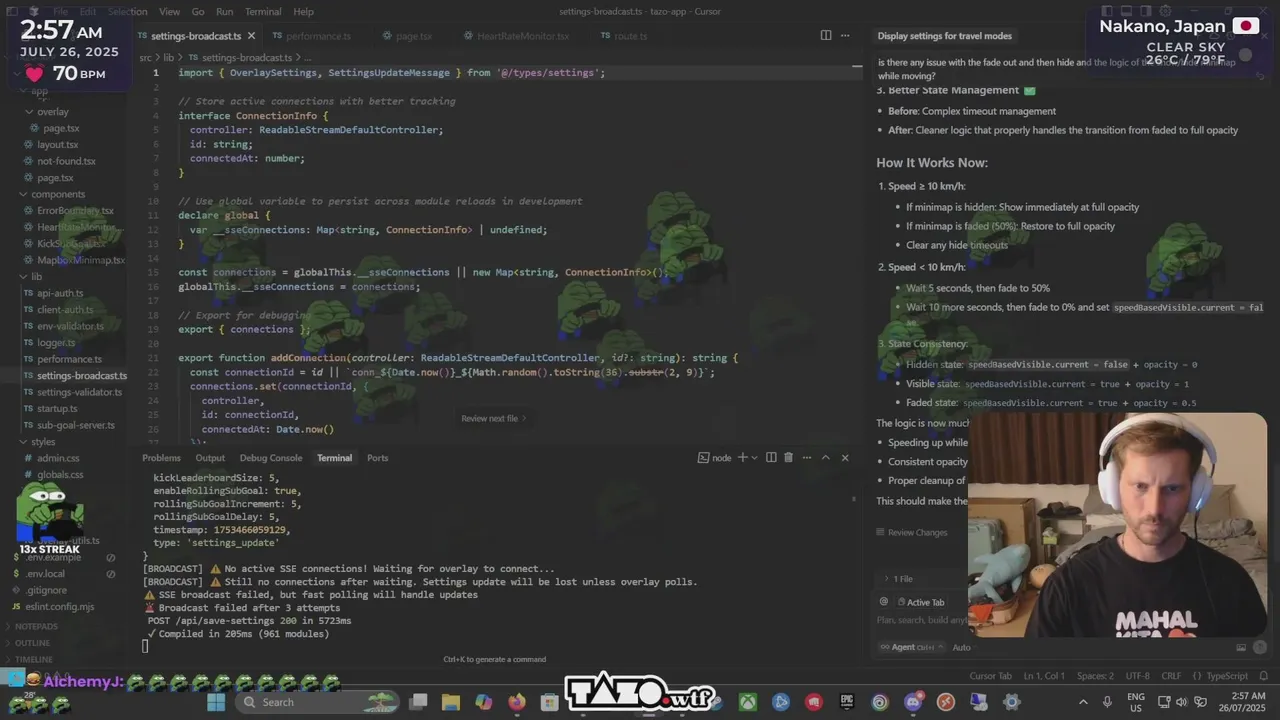The height and width of the screenshot is (720, 1280).
Task: Open the page.tsx editor tab
Action: pyautogui.click(x=413, y=36)
